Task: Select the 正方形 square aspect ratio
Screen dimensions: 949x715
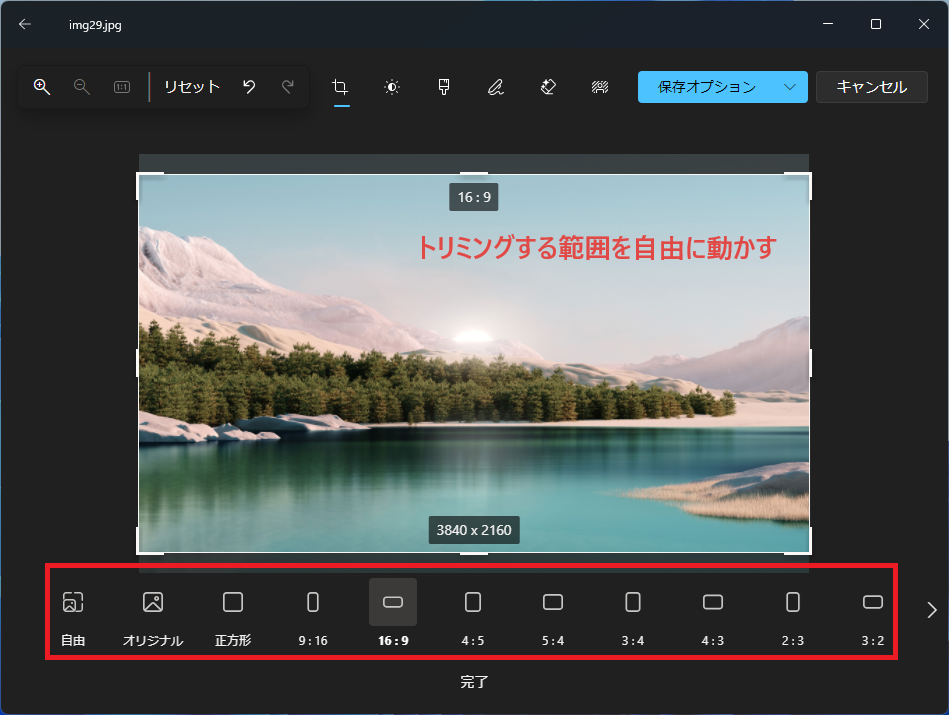Action: 233,618
